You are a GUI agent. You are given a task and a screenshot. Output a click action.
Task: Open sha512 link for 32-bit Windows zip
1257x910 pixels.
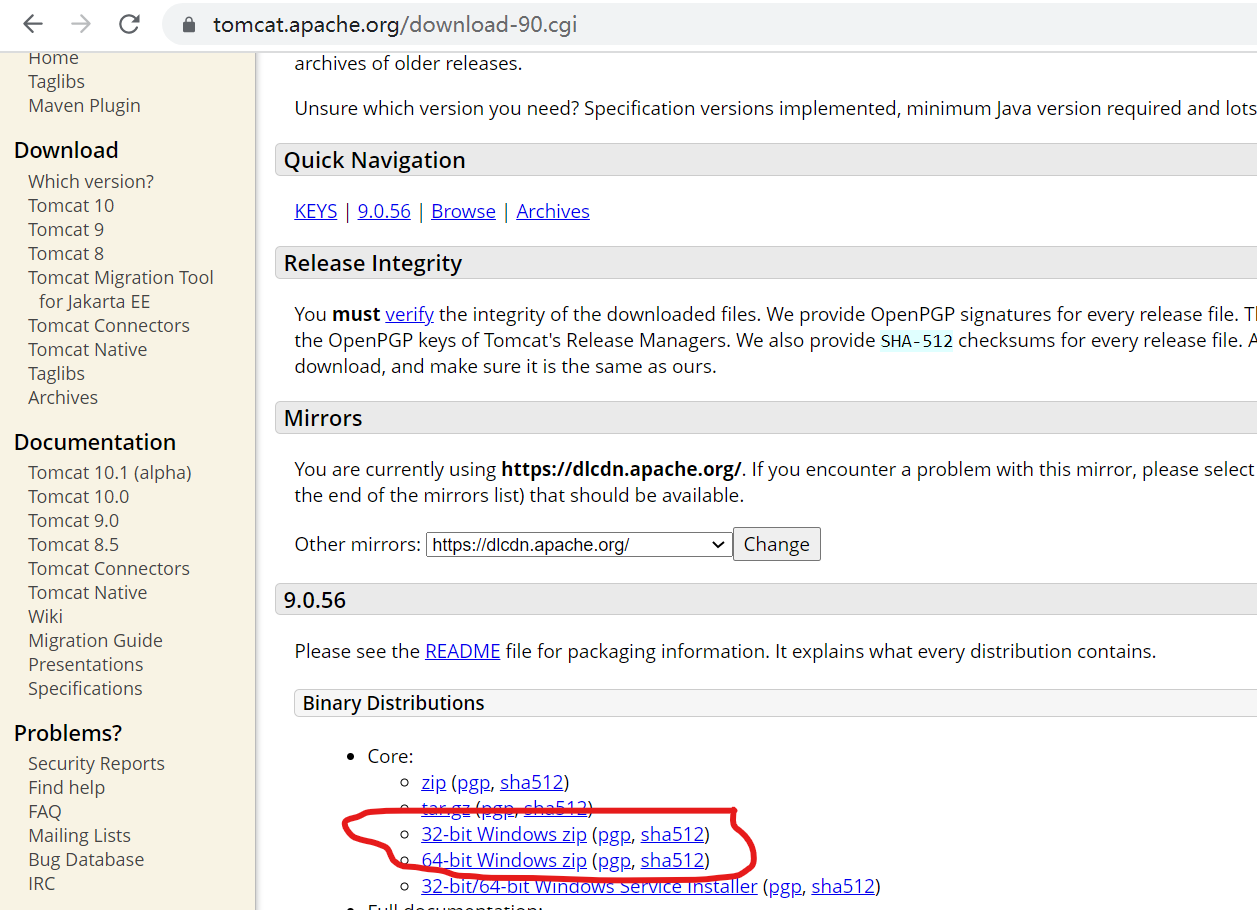pyautogui.click(x=672, y=834)
